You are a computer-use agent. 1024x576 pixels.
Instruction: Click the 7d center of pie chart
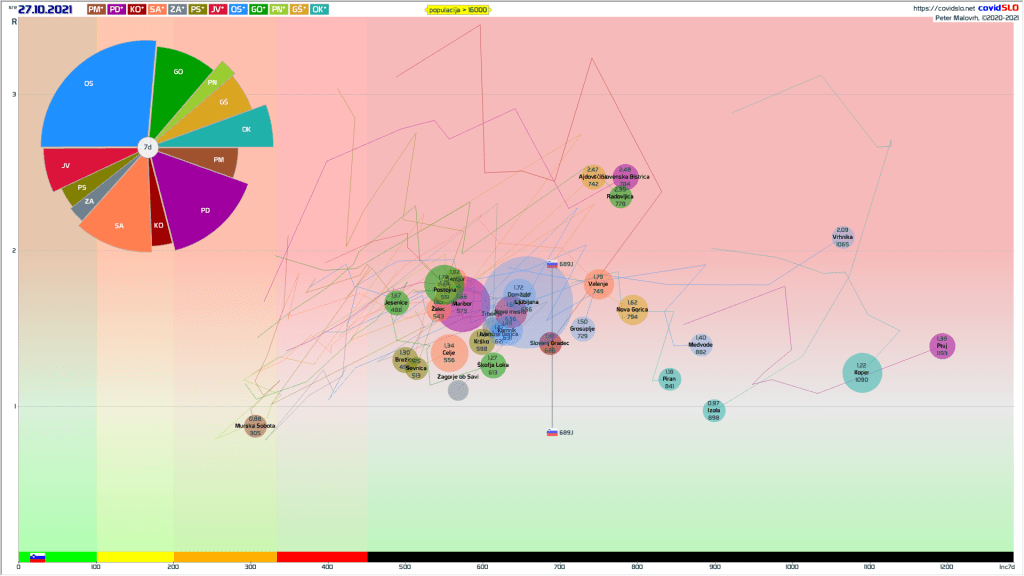pos(147,148)
